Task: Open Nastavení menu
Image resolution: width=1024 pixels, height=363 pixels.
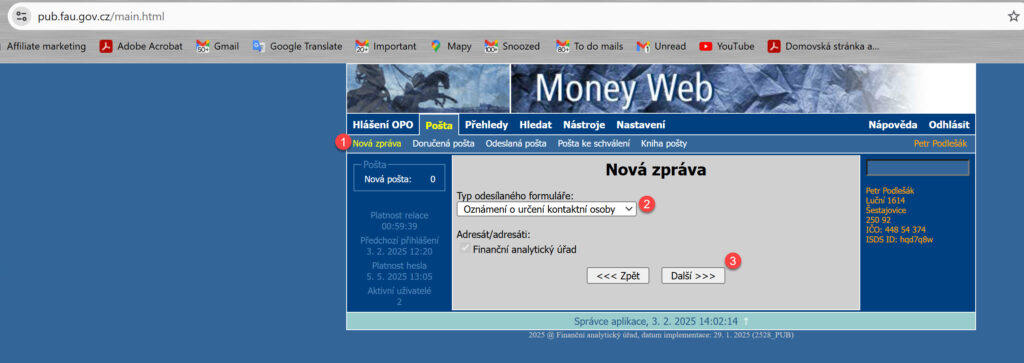Action: point(641,125)
